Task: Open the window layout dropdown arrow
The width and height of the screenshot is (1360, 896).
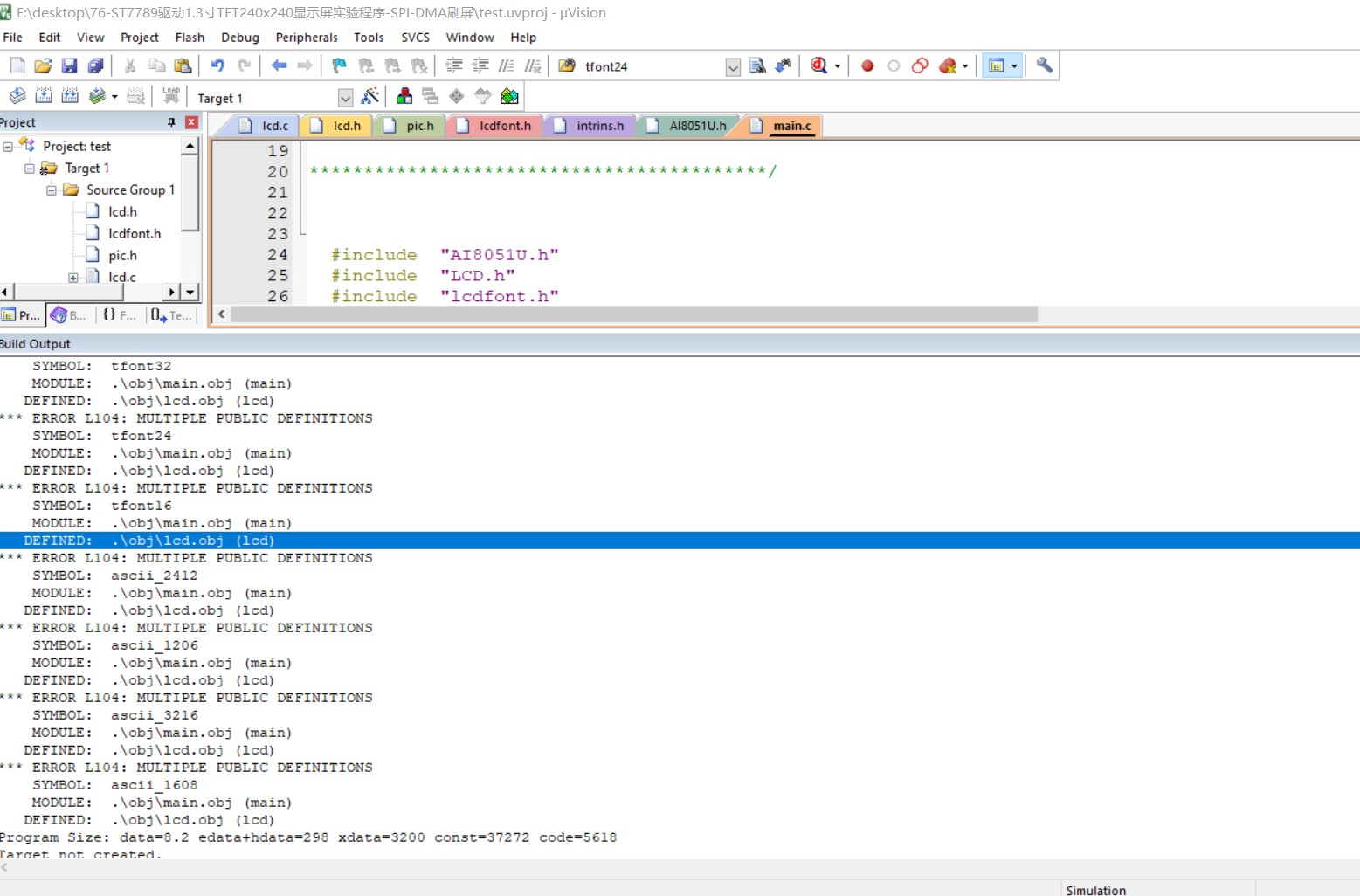Action: (x=1014, y=66)
